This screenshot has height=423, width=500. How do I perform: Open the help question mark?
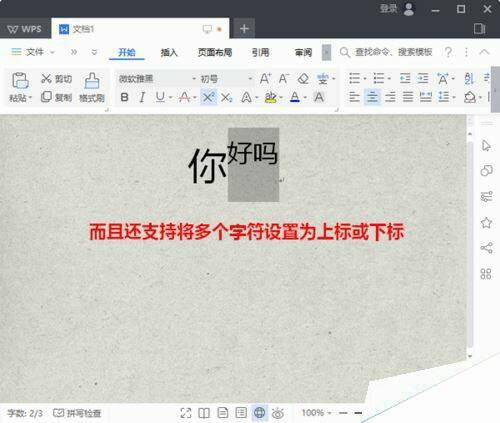pyautogui.click(x=448, y=52)
